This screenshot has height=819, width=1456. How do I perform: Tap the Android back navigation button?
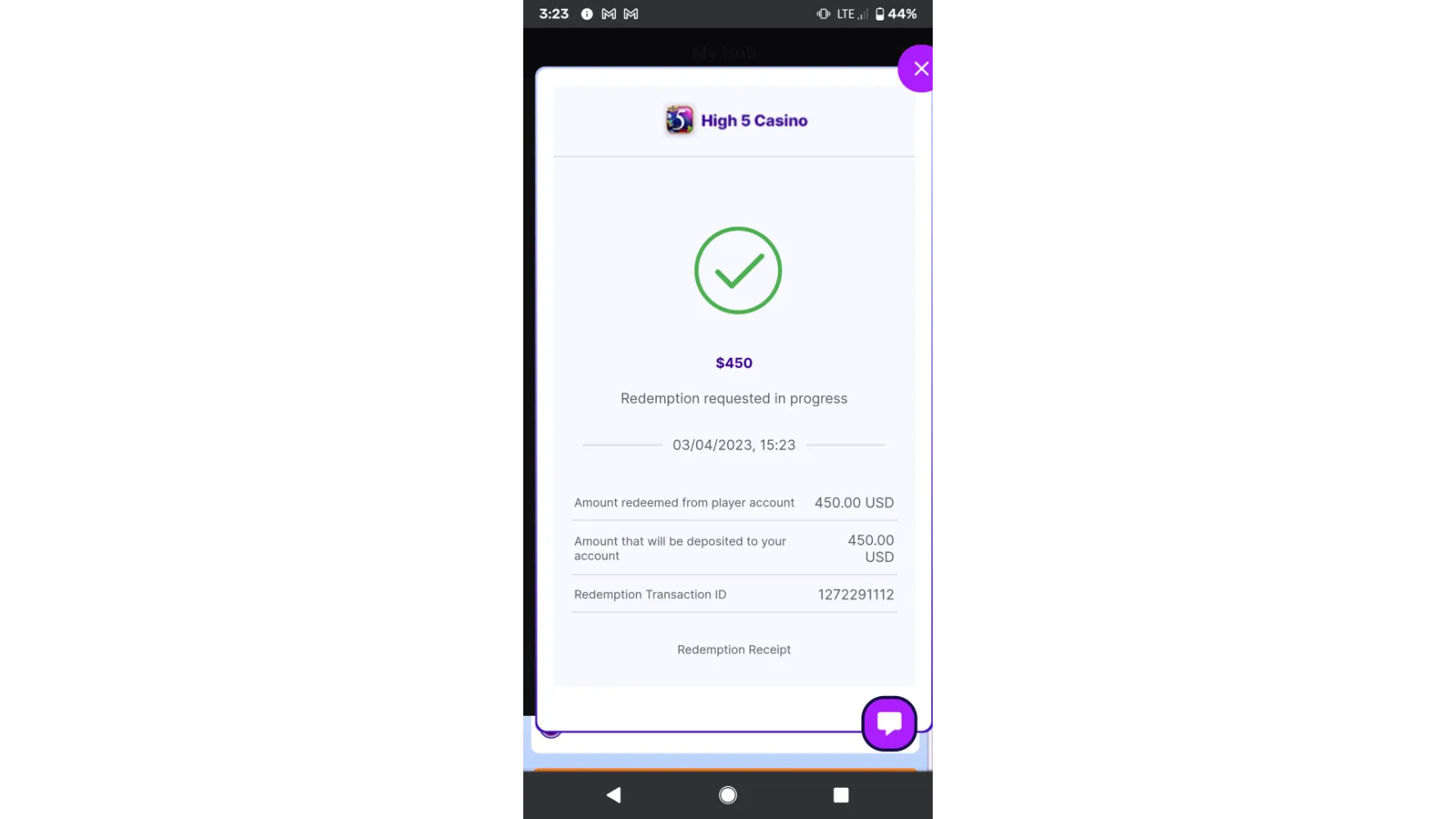pyautogui.click(x=613, y=794)
